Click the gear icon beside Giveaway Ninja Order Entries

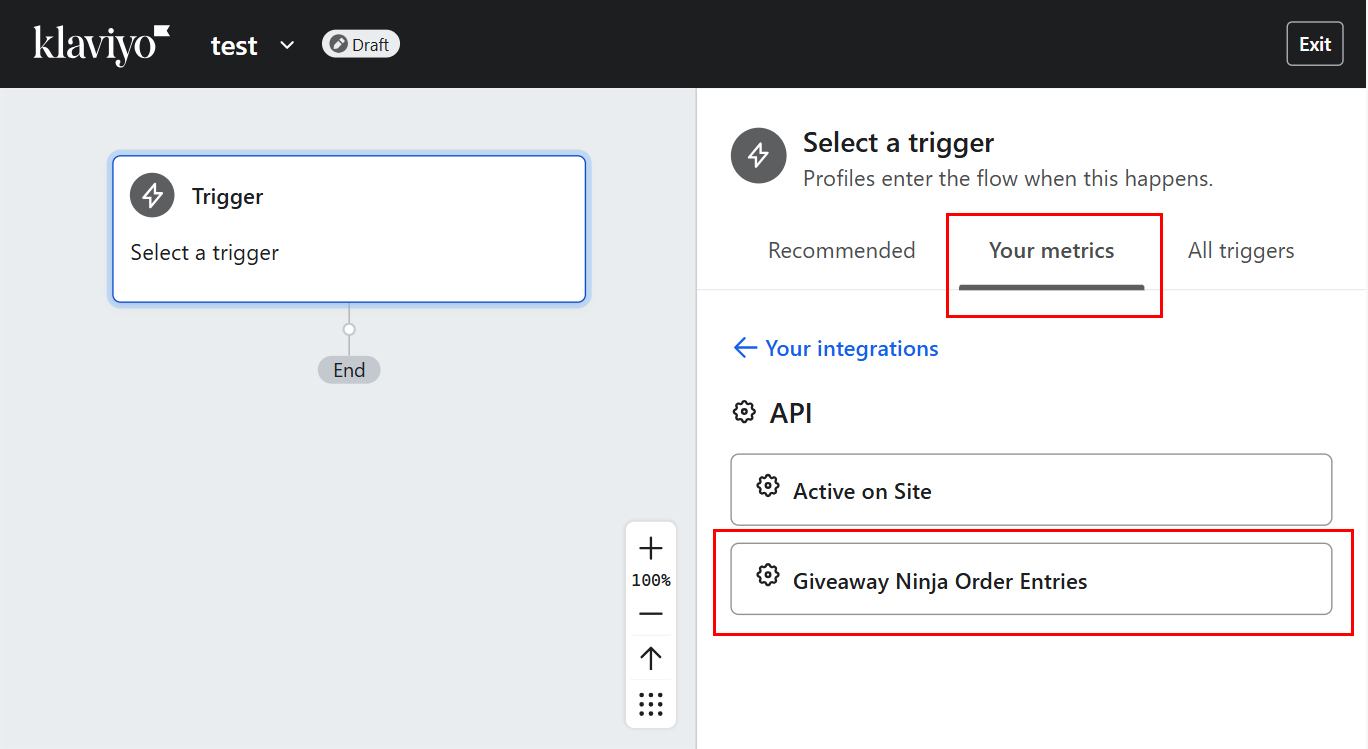coord(767,575)
